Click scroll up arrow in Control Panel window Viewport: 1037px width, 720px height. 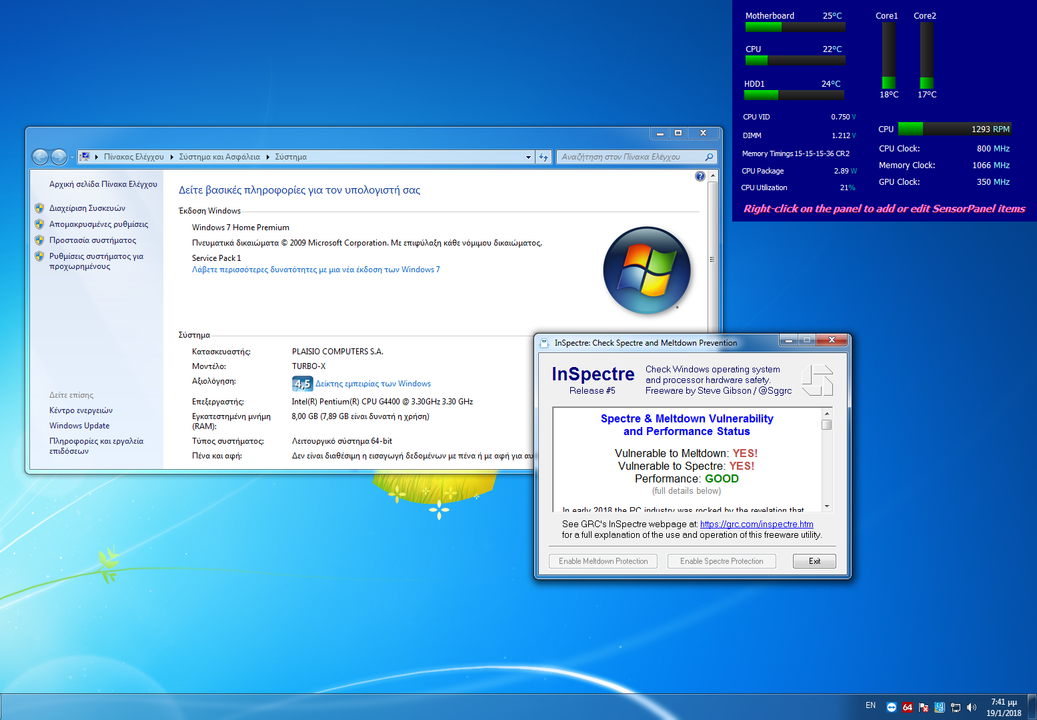pos(712,177)
